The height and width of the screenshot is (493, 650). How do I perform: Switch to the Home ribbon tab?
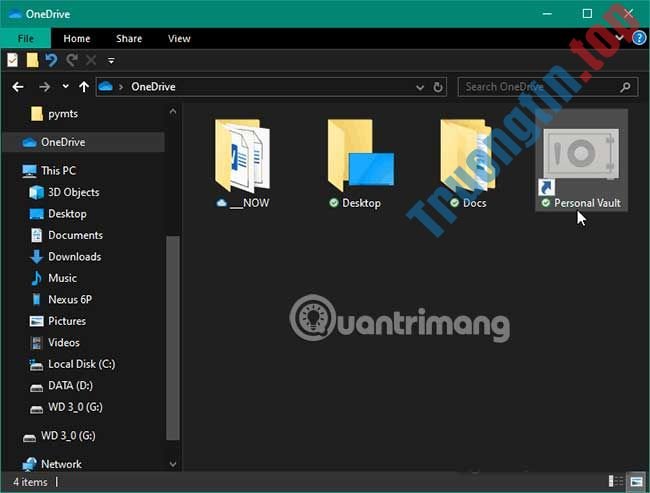(x=77, y=39)
